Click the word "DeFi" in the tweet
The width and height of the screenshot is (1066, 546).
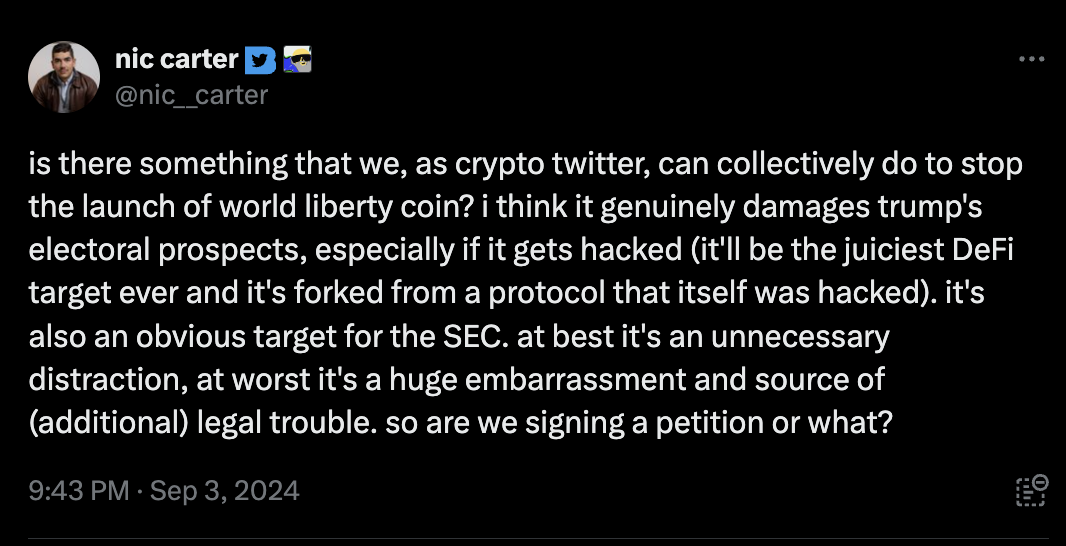coord(987,251)
